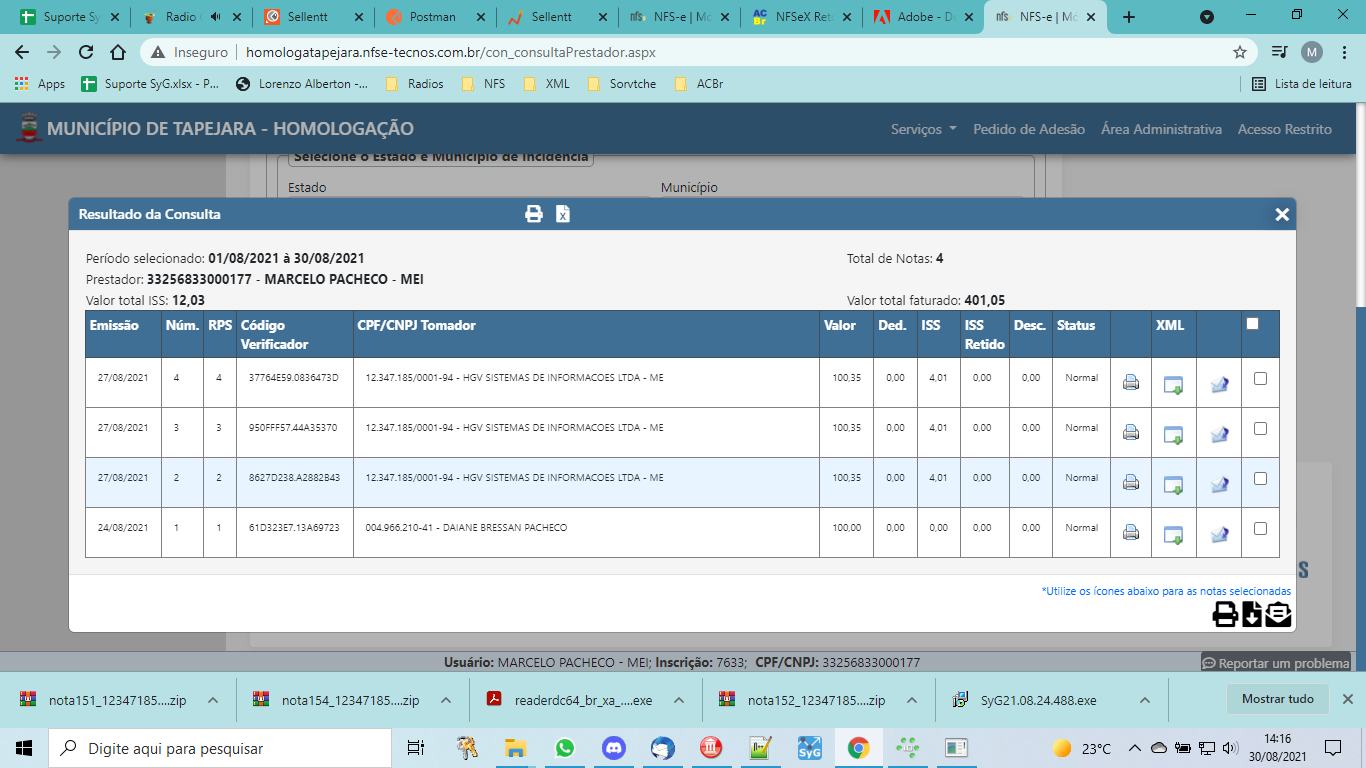The image size is (1366, 768).
Task: Download XML for nota number 2
Action: tap(1173, 485)
